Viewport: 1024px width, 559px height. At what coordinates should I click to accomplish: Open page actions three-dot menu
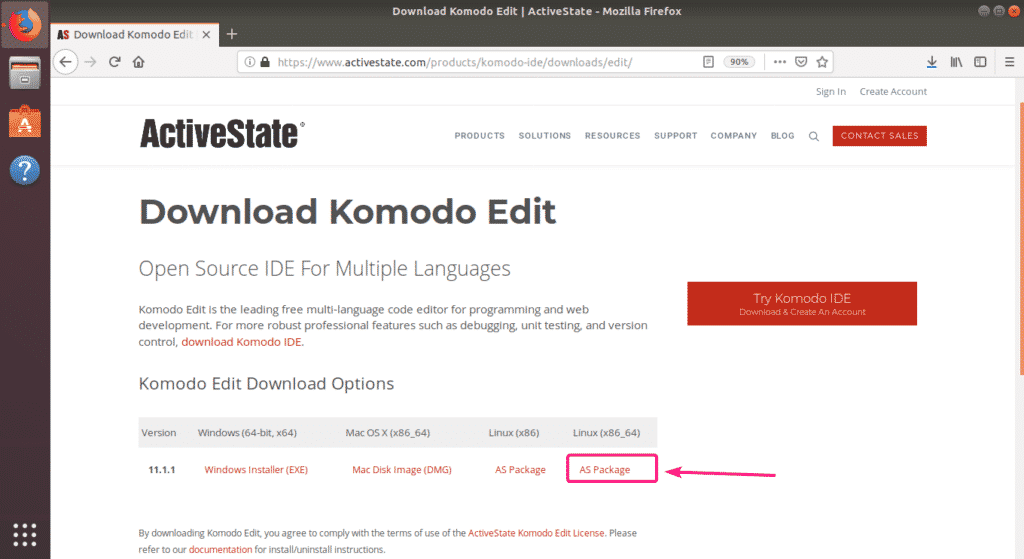click(780, 62)
